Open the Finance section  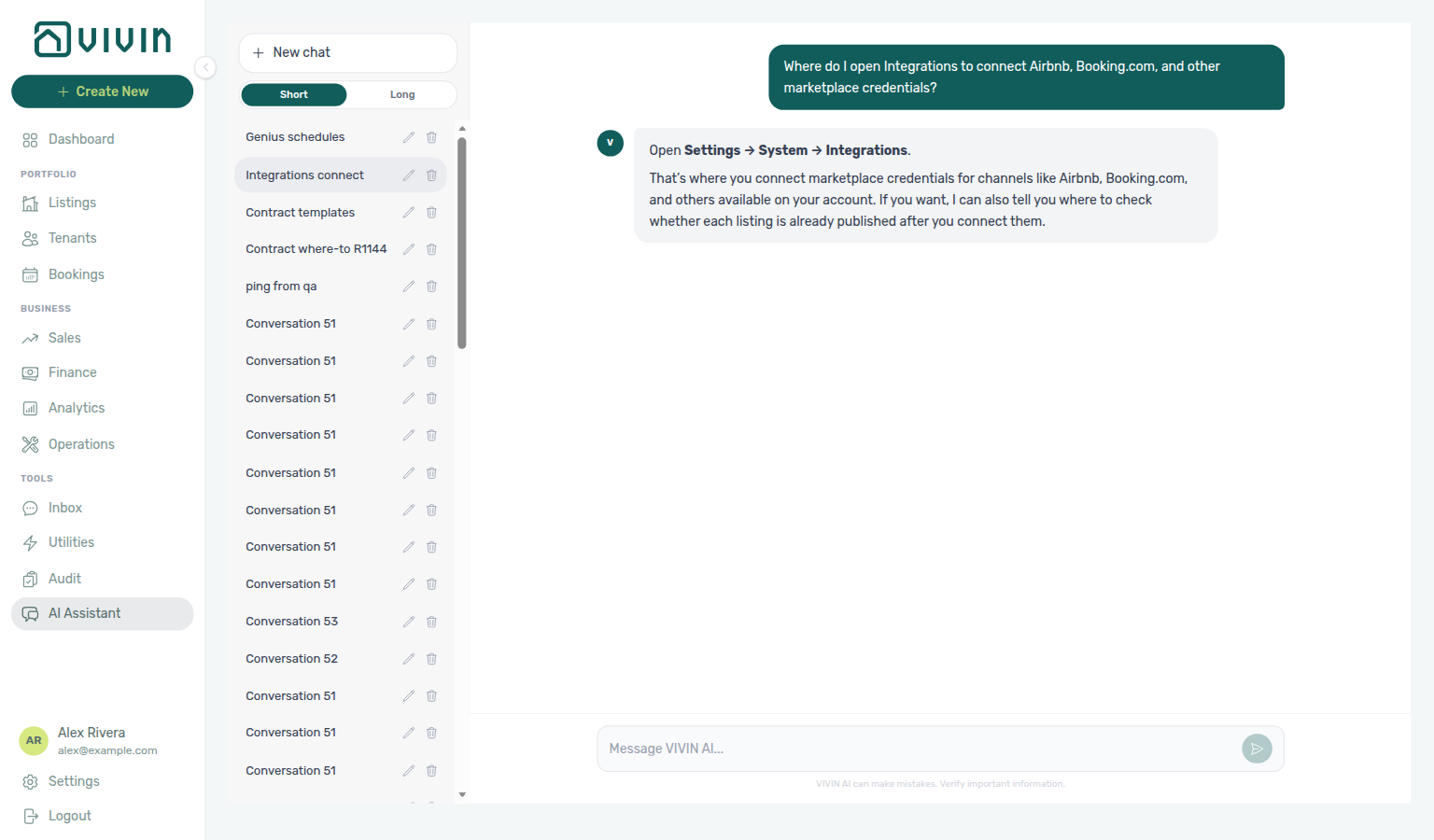[x=103, y=372]
